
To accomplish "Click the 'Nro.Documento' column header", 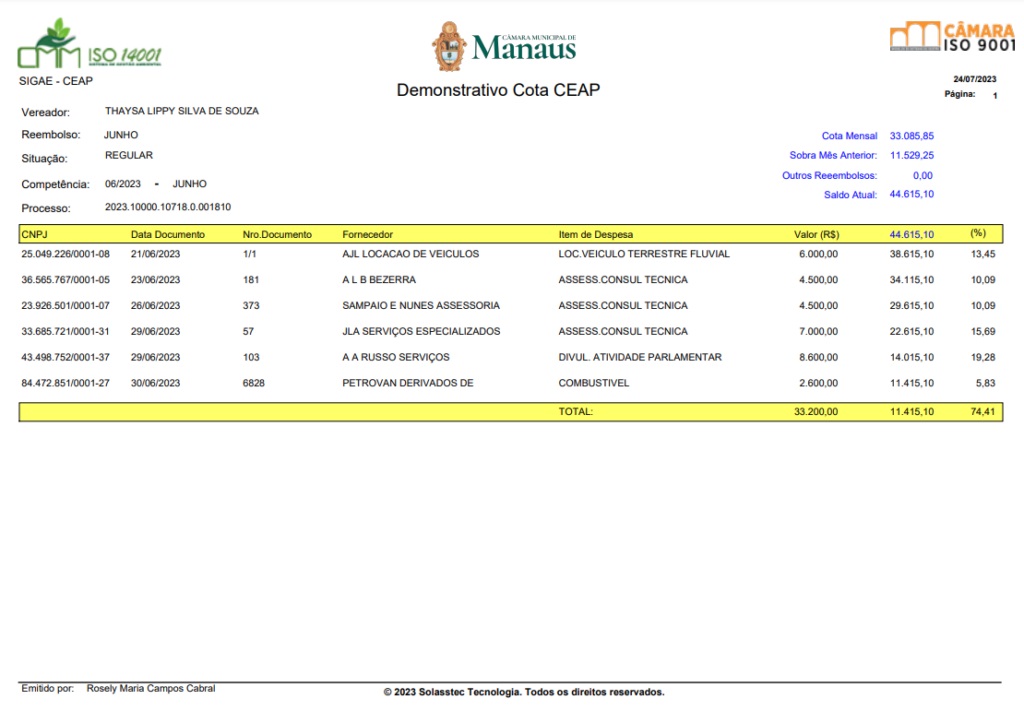I will (277, 234).
